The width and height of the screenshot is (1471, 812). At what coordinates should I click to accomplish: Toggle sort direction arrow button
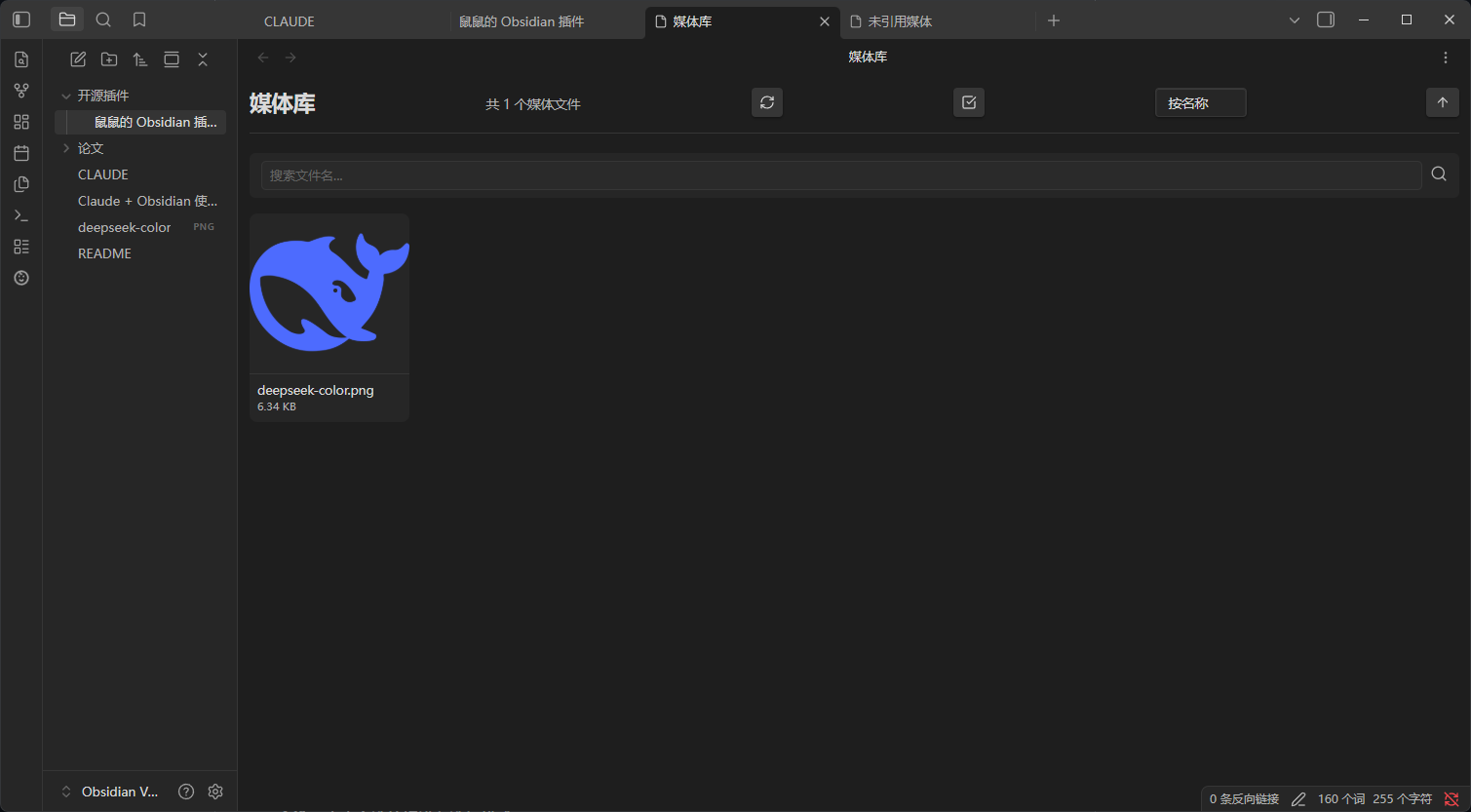pyautogui.click(x=1443, y=102)
